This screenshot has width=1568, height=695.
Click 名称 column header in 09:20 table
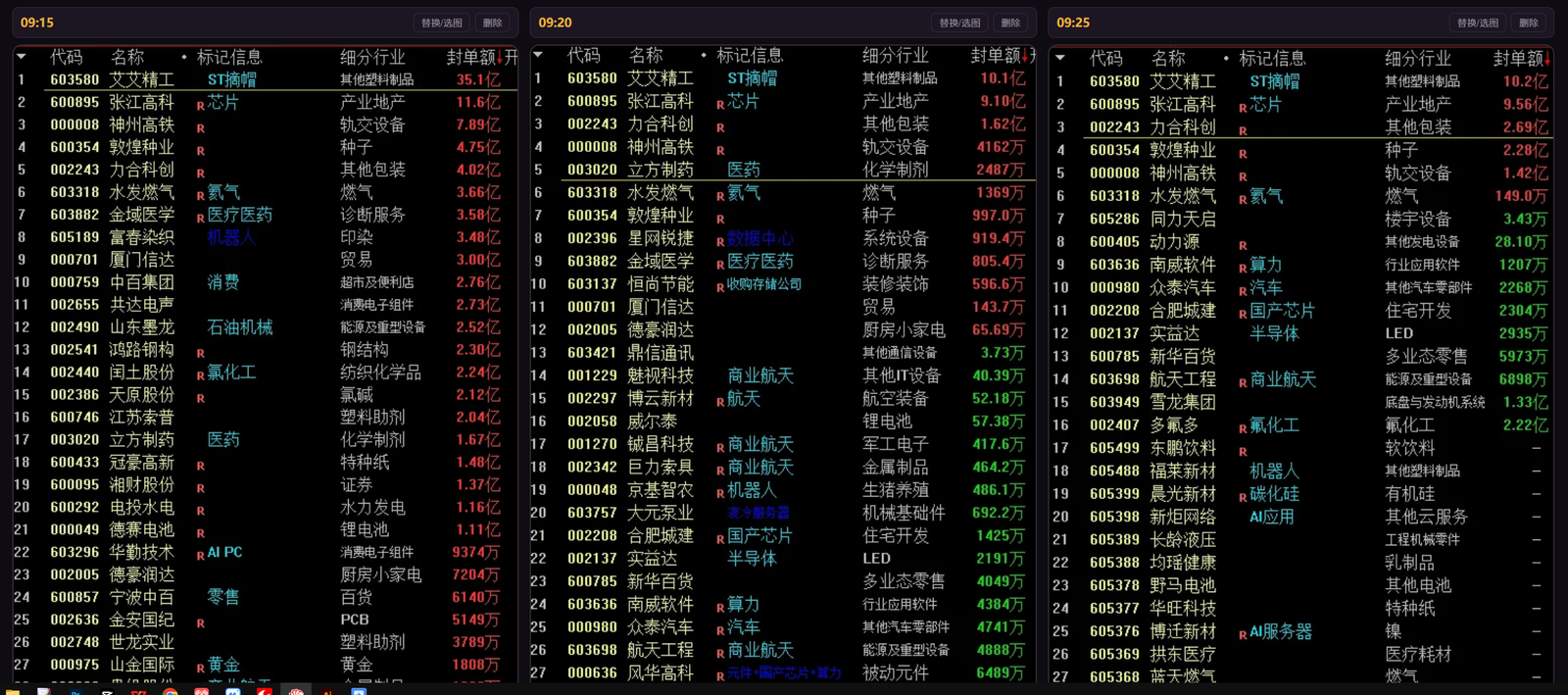pos(646,55)
